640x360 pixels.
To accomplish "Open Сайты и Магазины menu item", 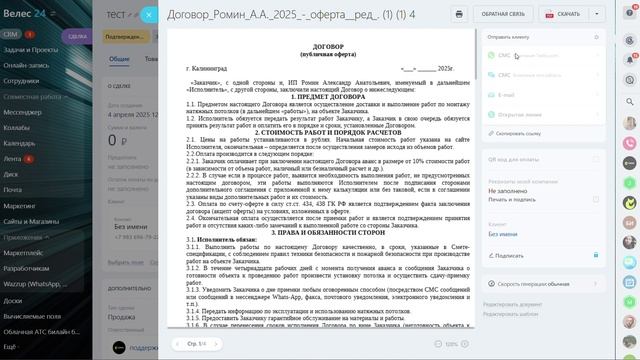I will [31, 222].
